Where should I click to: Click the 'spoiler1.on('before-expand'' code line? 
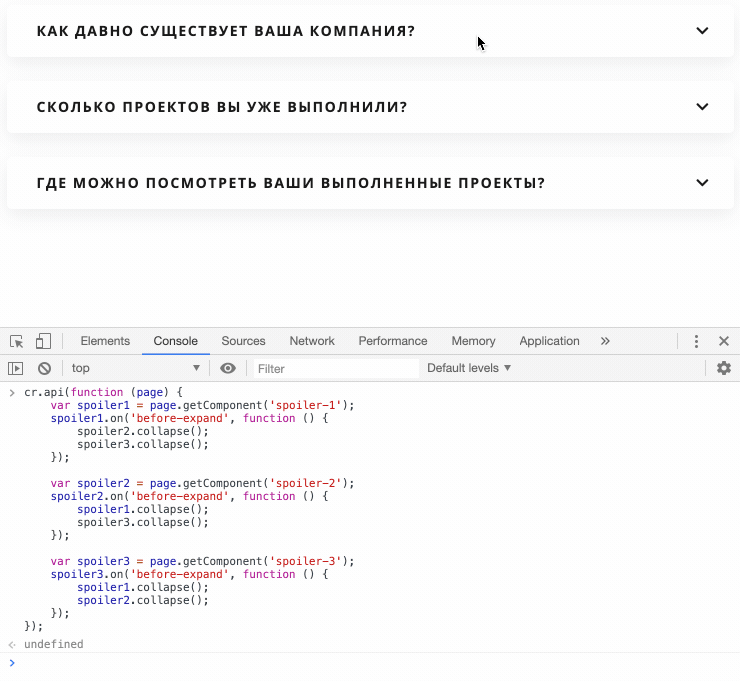point(189,419)
